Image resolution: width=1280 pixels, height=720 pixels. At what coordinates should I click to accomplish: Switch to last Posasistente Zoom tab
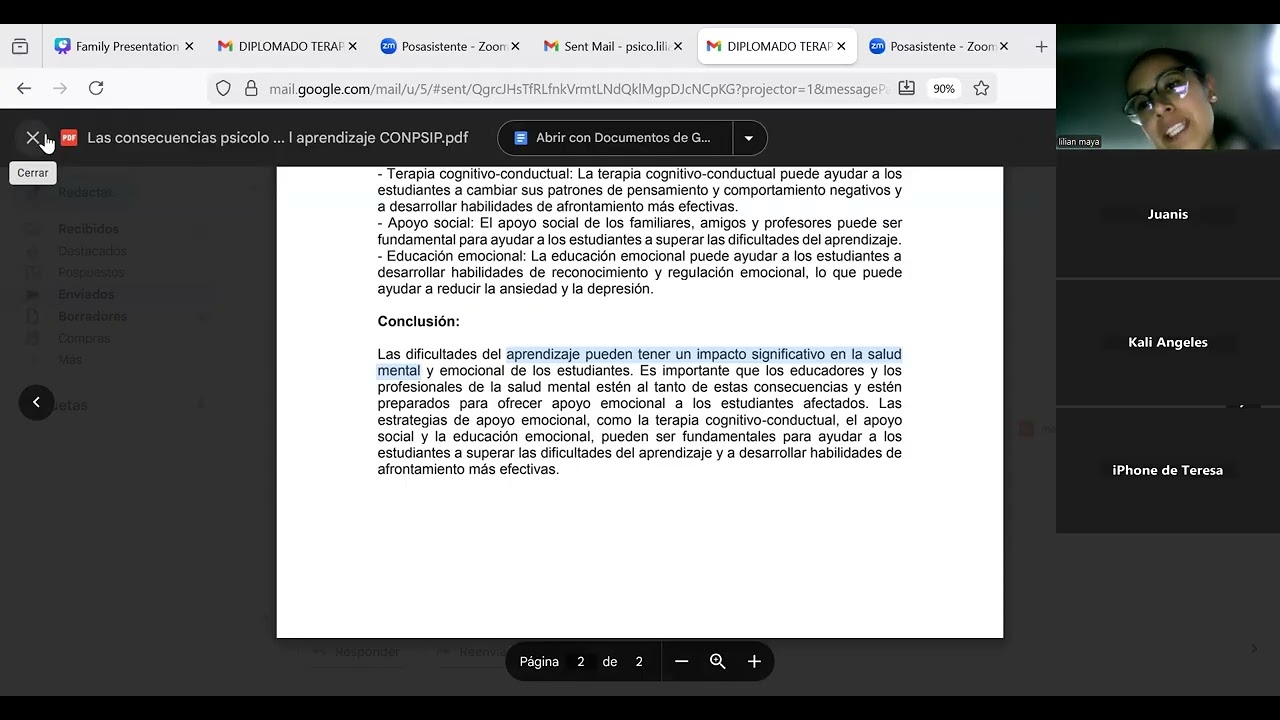point(940,46)
